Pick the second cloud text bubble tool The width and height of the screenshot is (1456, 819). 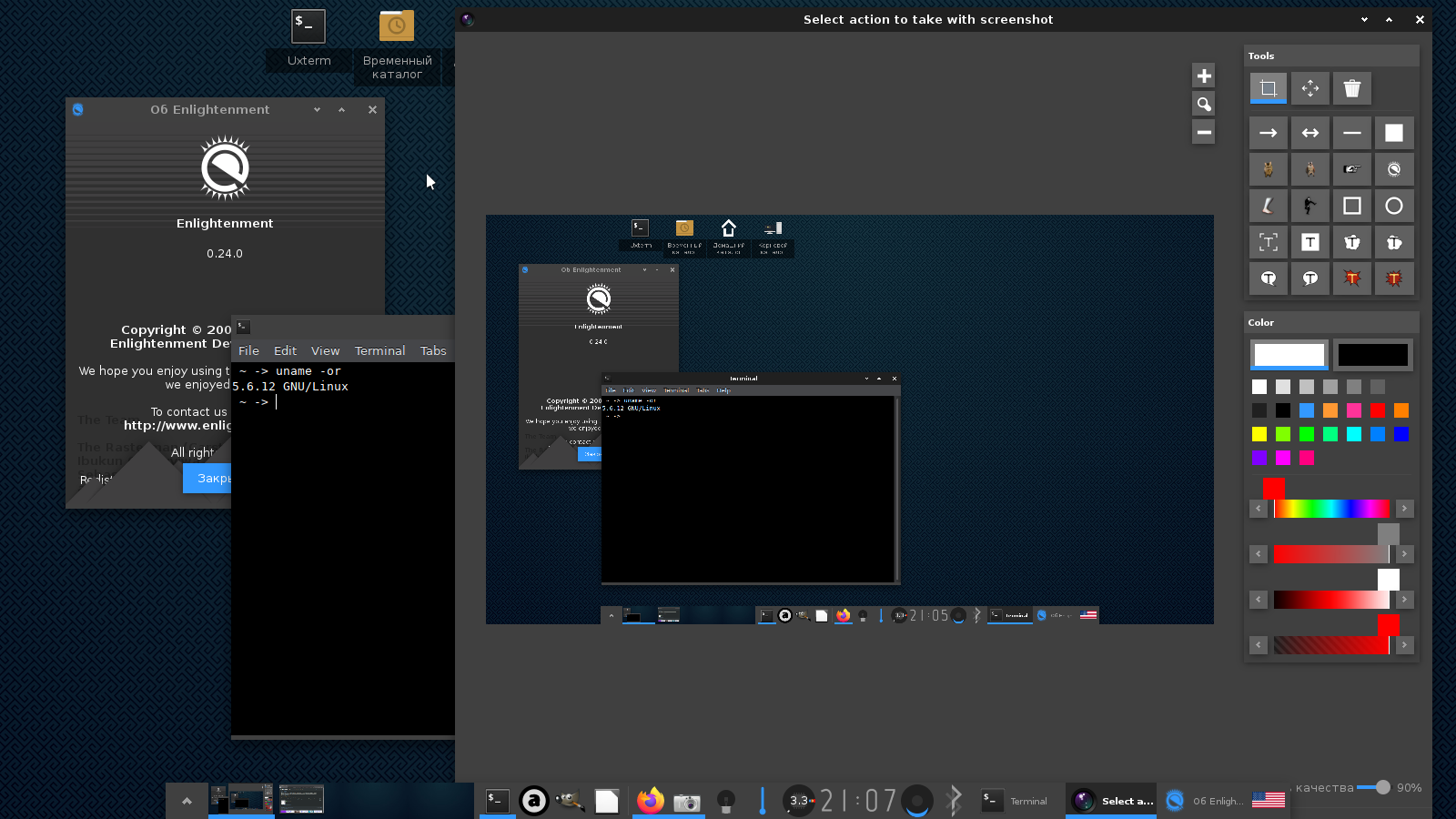click(x=1393, y=242)
